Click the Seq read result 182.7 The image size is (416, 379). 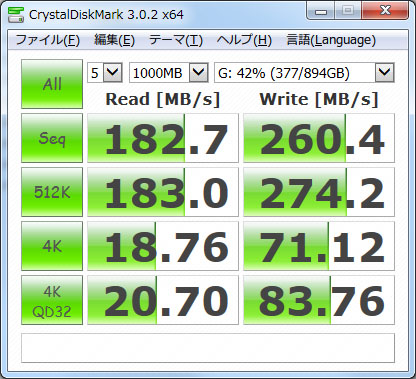point(163,138)
